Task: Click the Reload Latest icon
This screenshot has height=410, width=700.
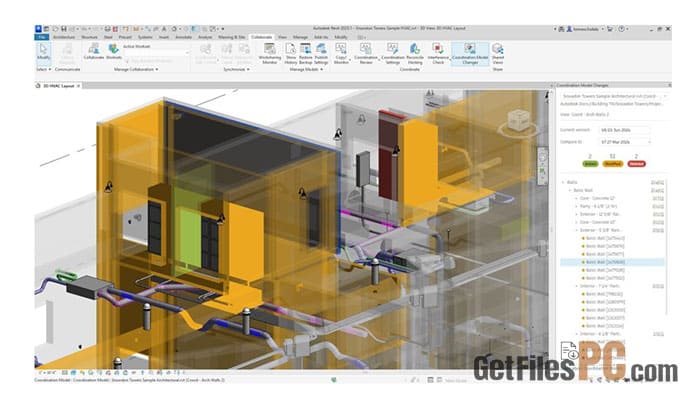Action: pos(227,54)
